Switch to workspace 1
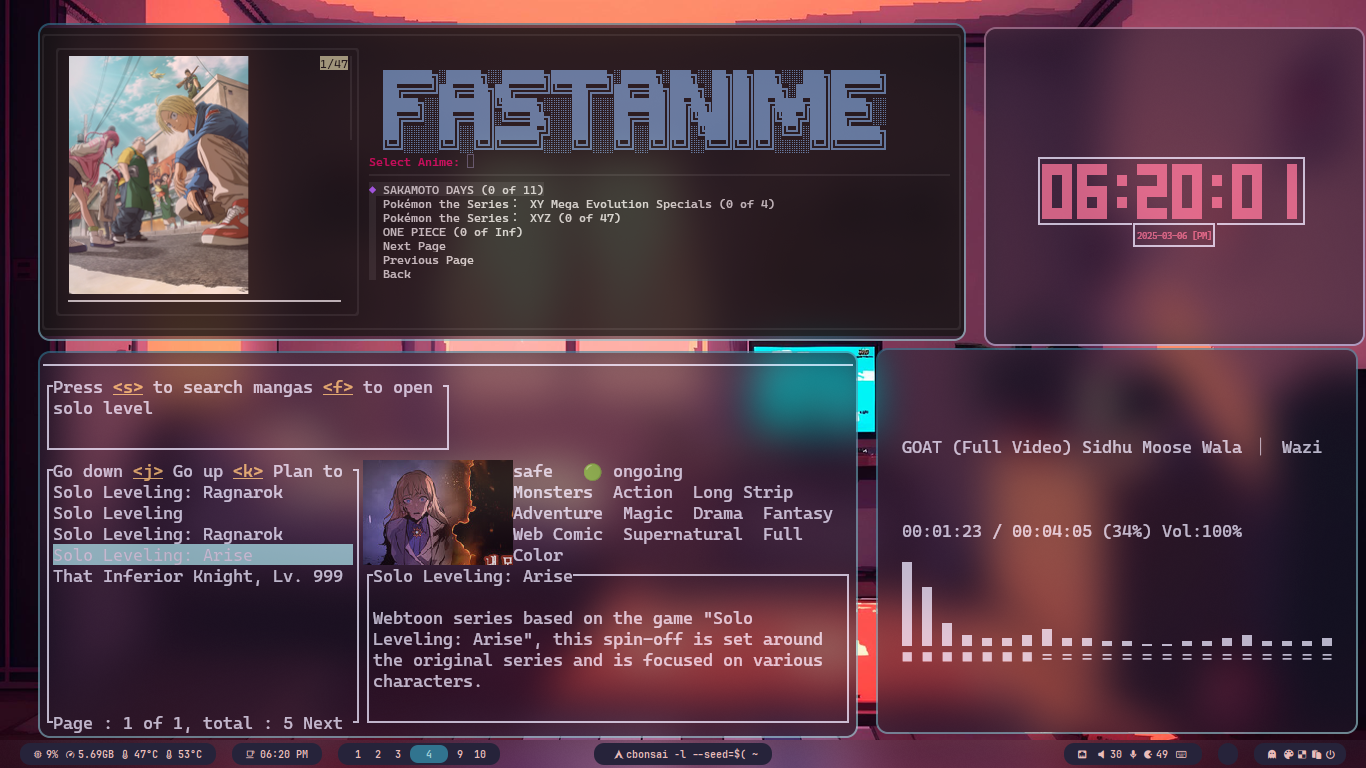1366x768 pixels. tap(358, 754)
